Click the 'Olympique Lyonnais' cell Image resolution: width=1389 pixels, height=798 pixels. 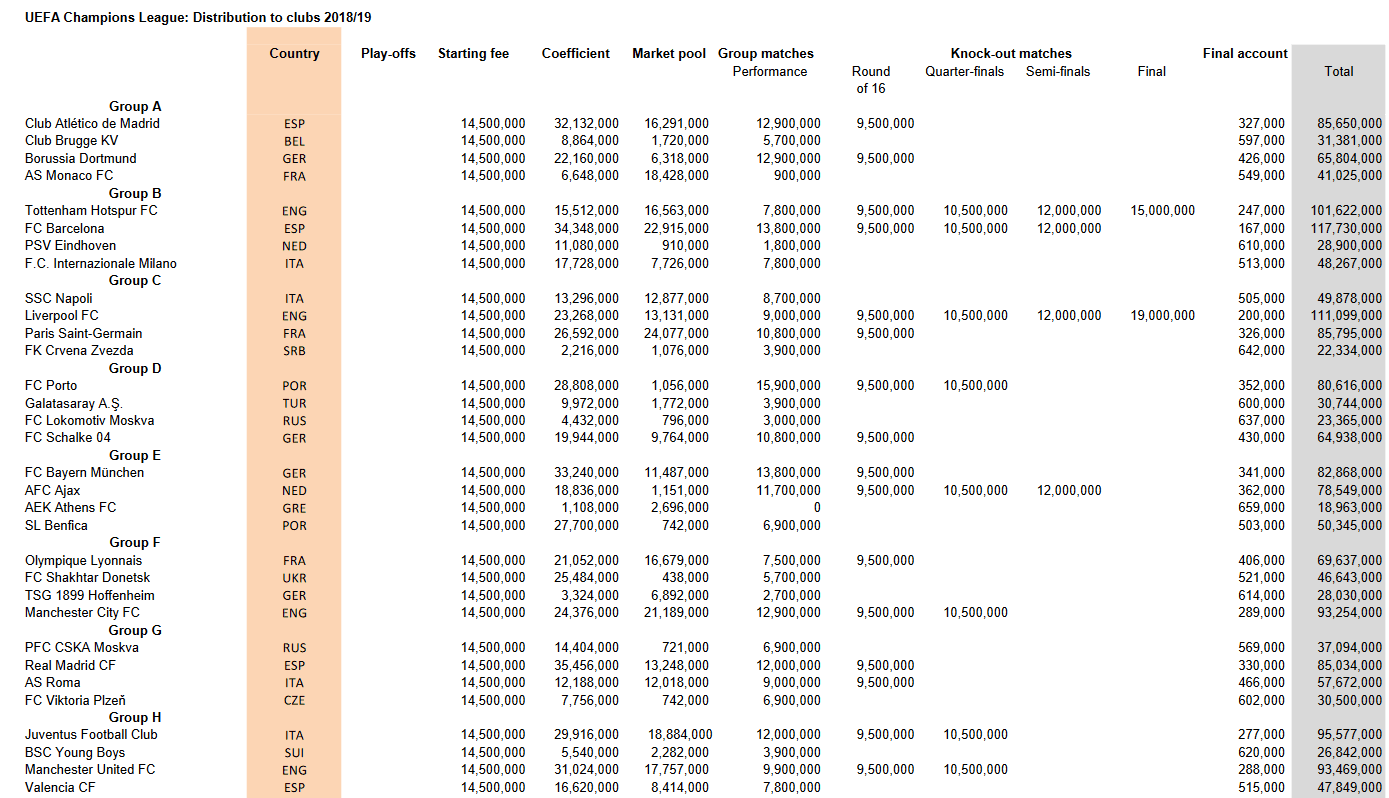[x=84, y=560]
